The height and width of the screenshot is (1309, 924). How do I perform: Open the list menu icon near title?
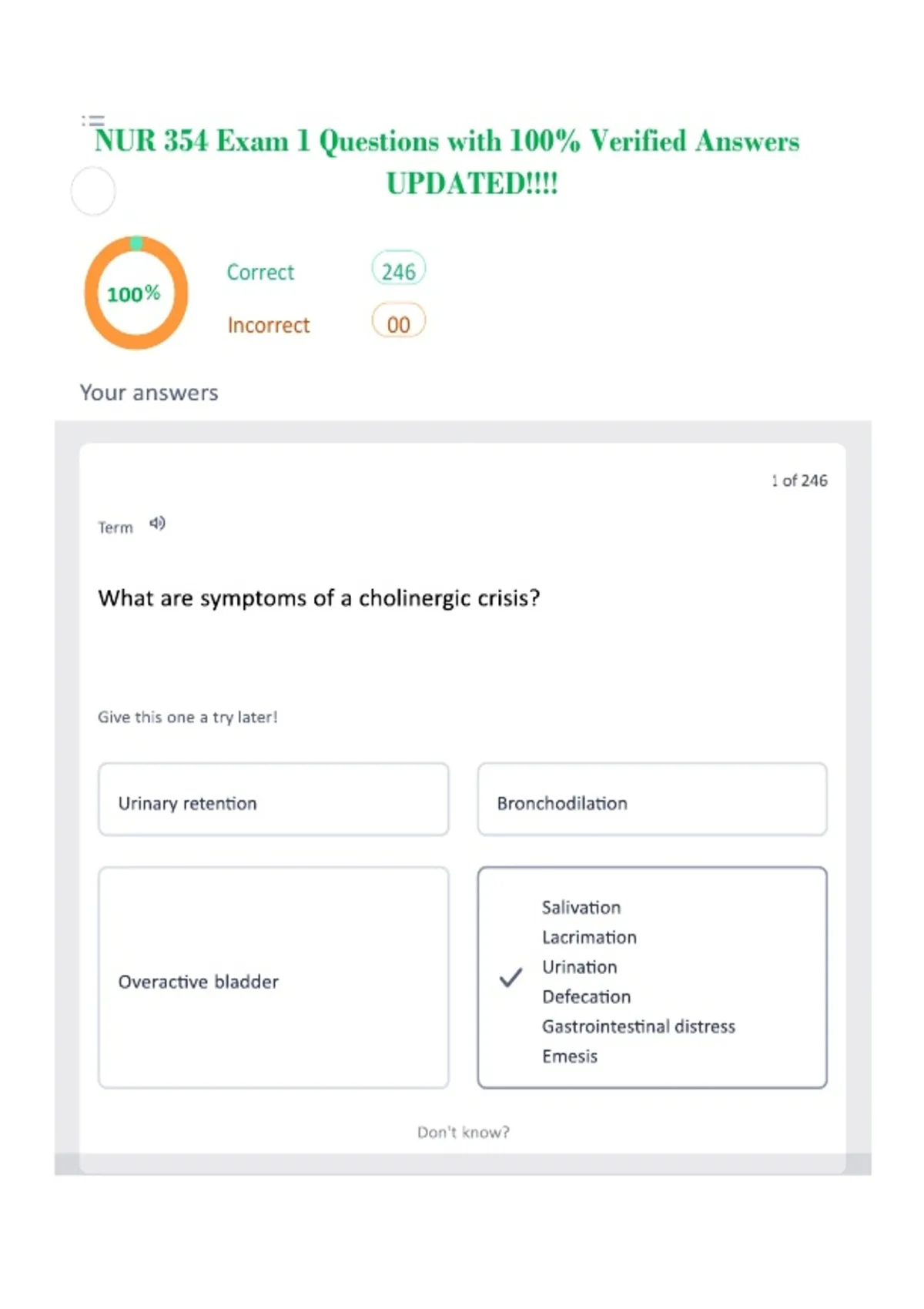tap(93, 120)
